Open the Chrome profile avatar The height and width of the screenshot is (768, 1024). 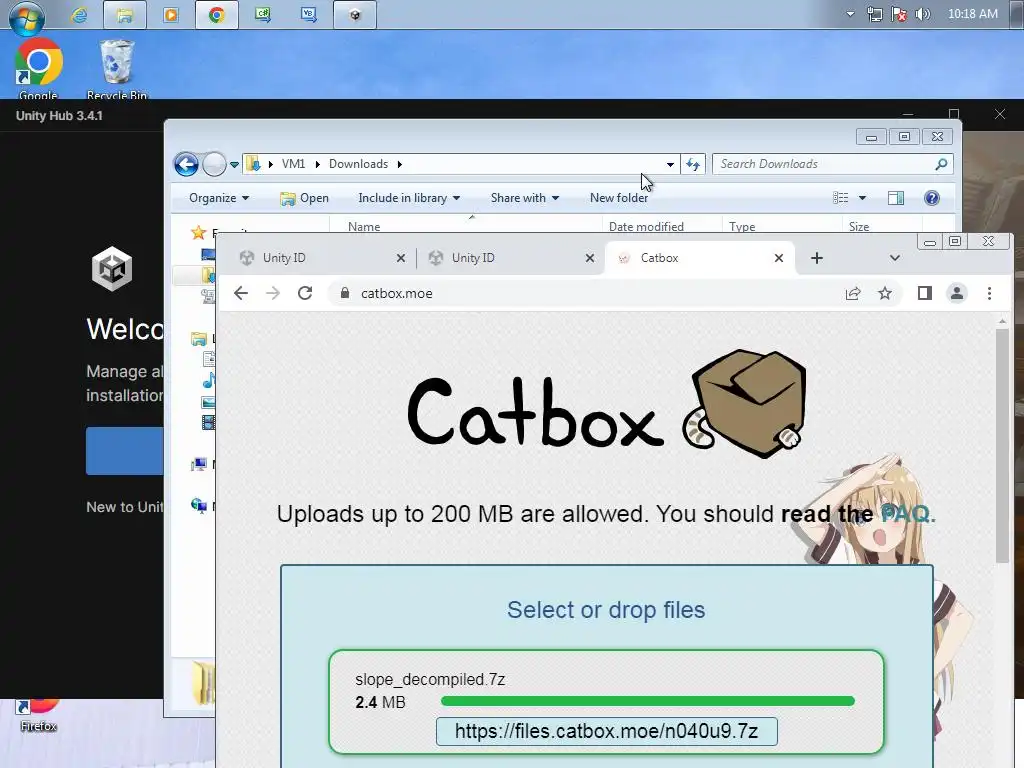tap(957, 293)
